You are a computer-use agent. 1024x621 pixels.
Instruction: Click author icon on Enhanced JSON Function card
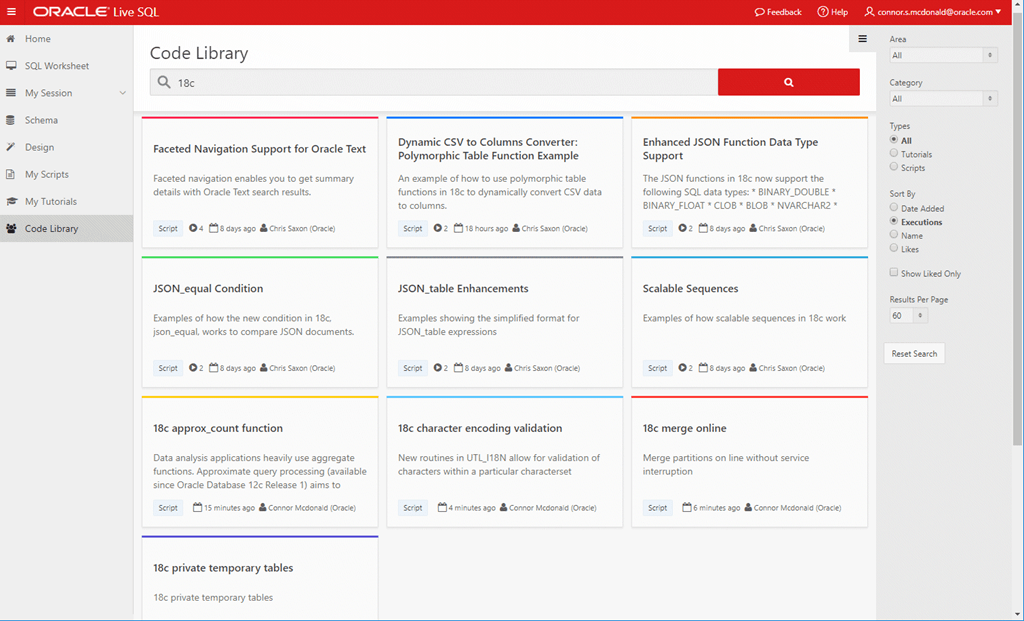(753, 229)
